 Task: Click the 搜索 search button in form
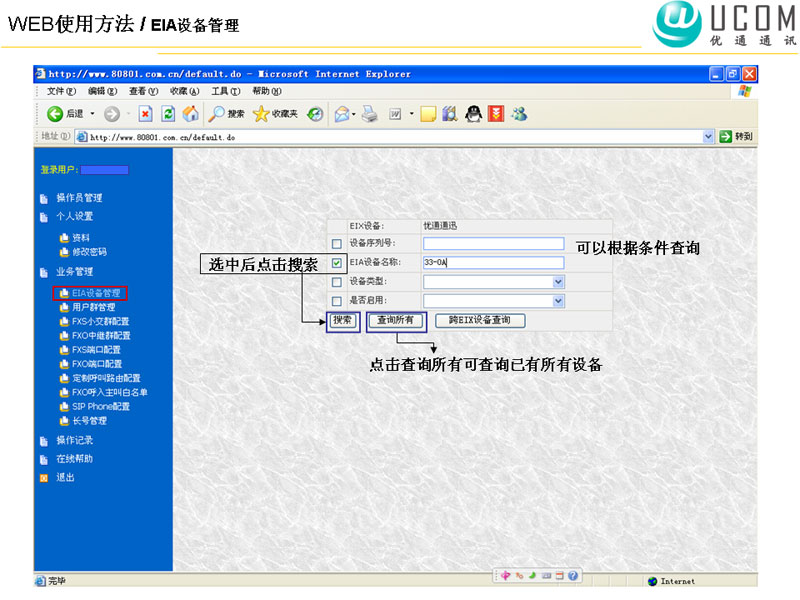[x=342, y=320]
